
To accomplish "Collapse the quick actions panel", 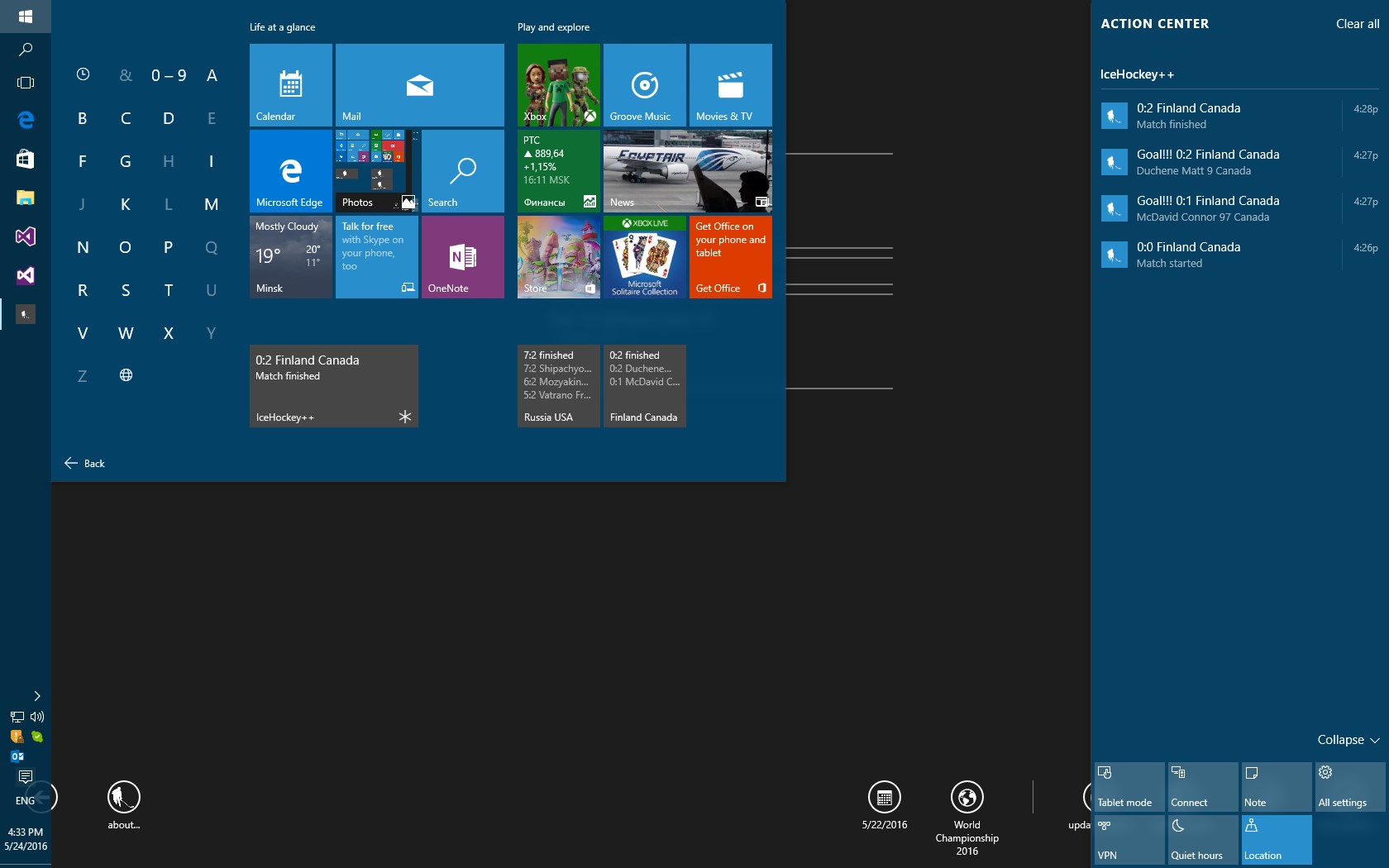I will [x=1348, y=740].
